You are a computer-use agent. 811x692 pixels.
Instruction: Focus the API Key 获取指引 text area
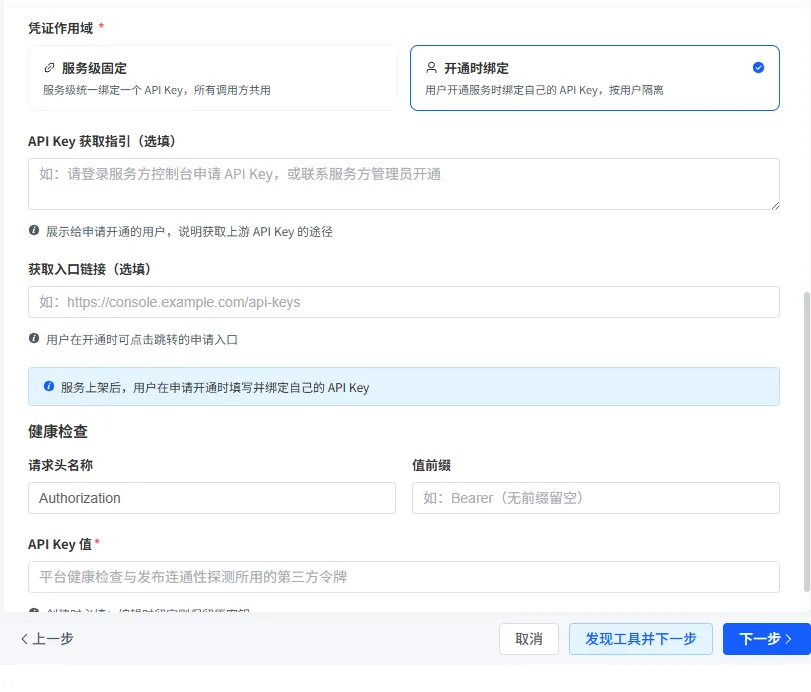click(404, 184)
